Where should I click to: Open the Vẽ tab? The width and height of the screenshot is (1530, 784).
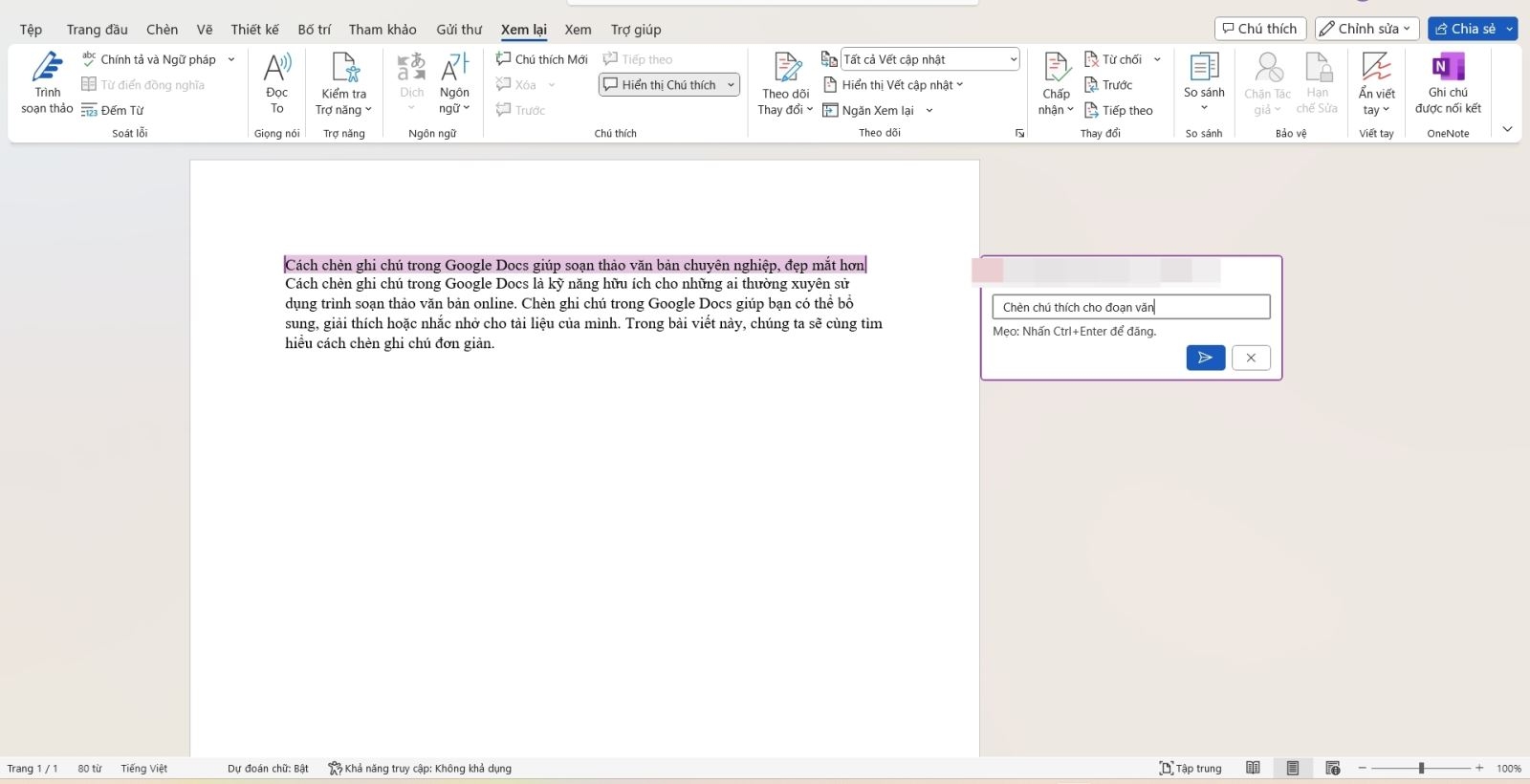[205, 30]
